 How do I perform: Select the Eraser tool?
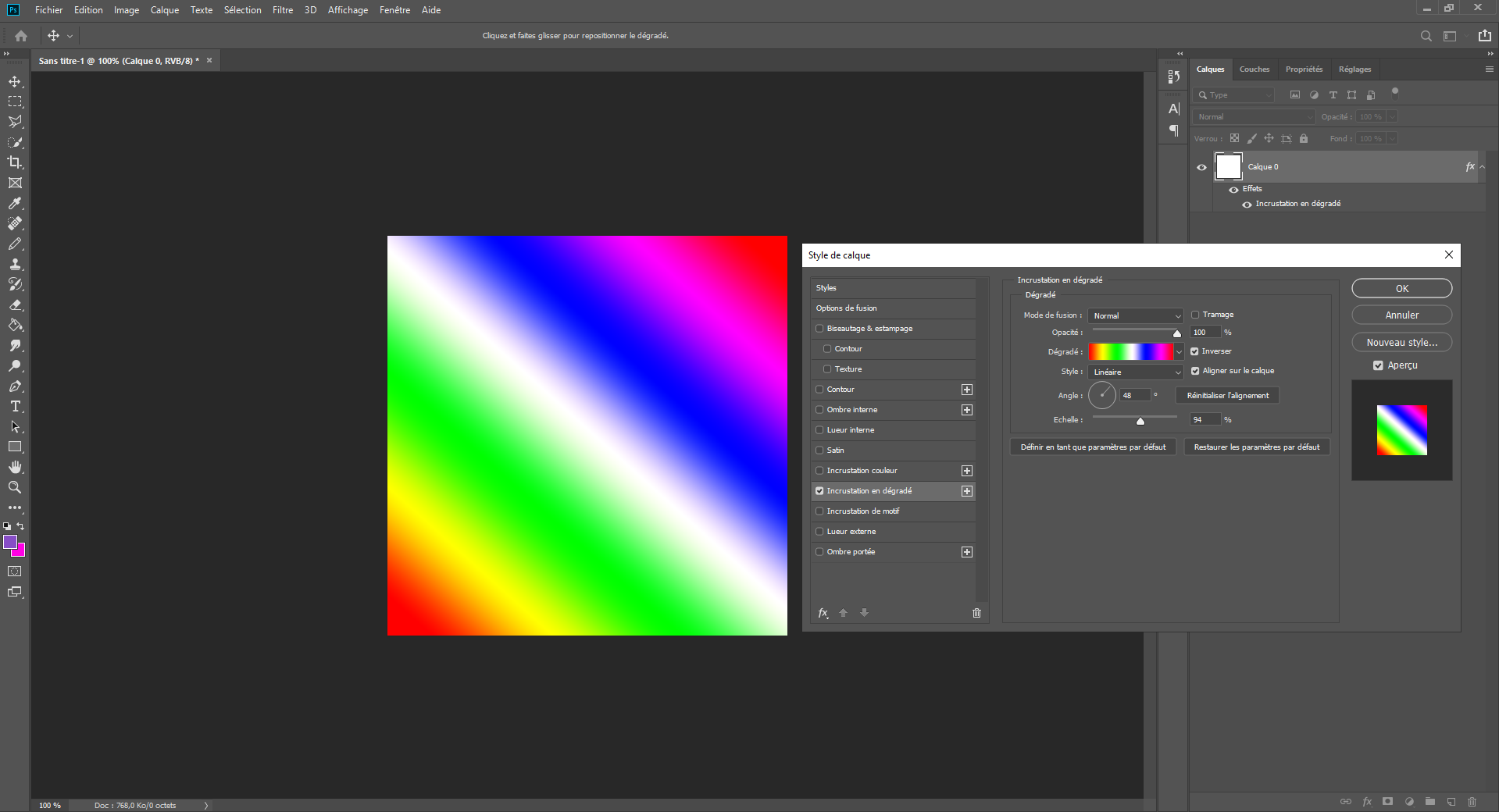point(15,304)
